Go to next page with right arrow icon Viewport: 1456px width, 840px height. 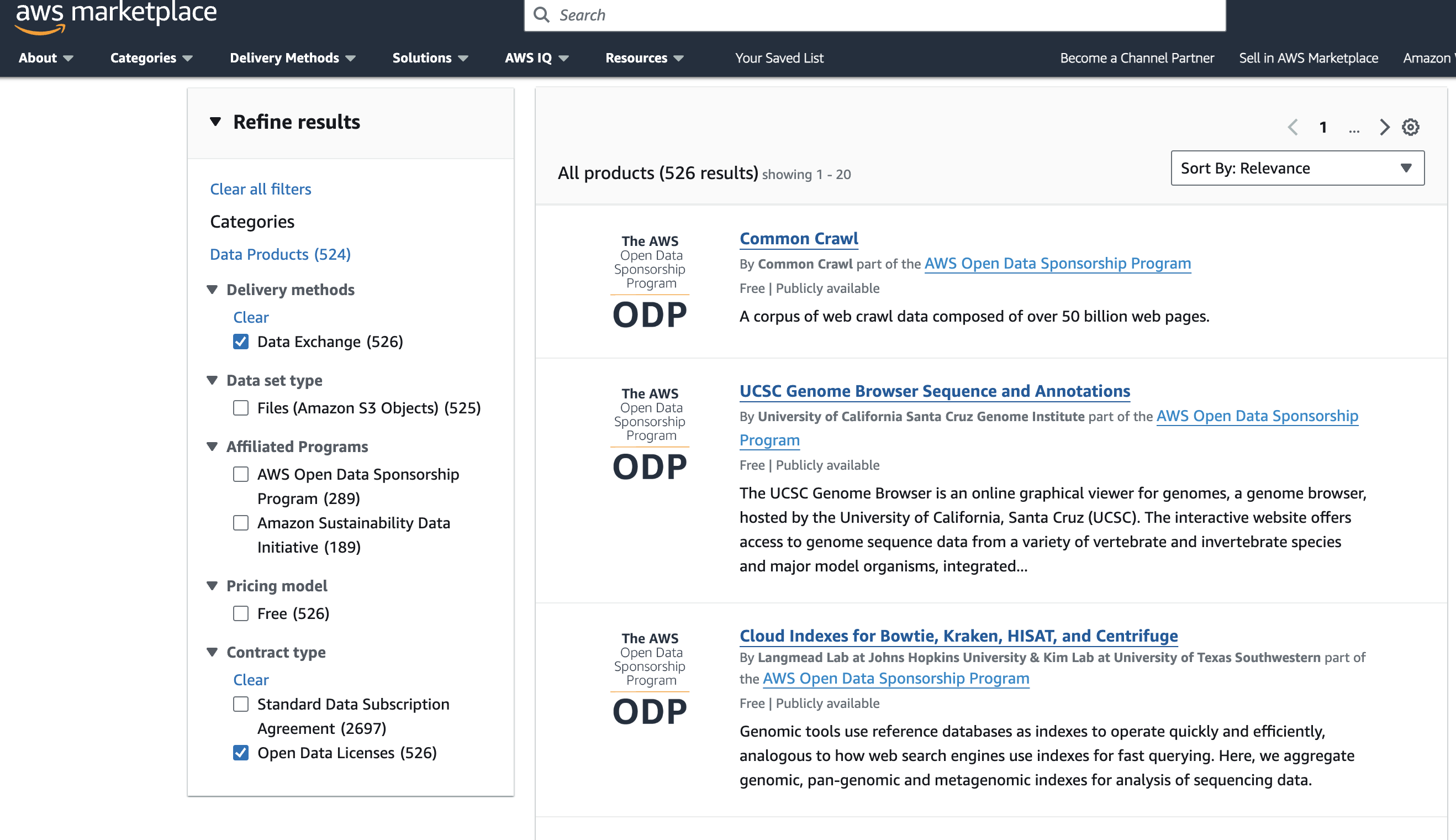pos(1384,127)
